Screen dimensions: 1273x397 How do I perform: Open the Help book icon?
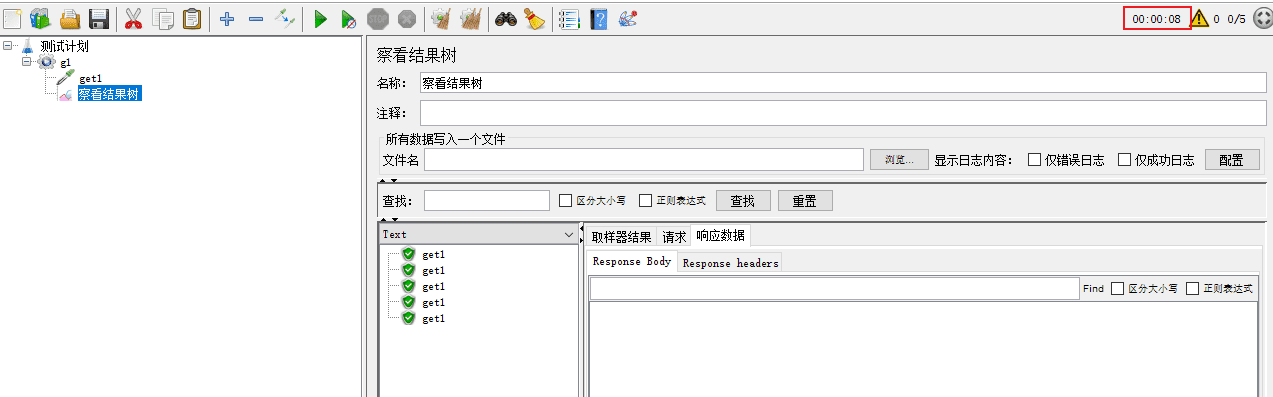[x=598, y=18]
